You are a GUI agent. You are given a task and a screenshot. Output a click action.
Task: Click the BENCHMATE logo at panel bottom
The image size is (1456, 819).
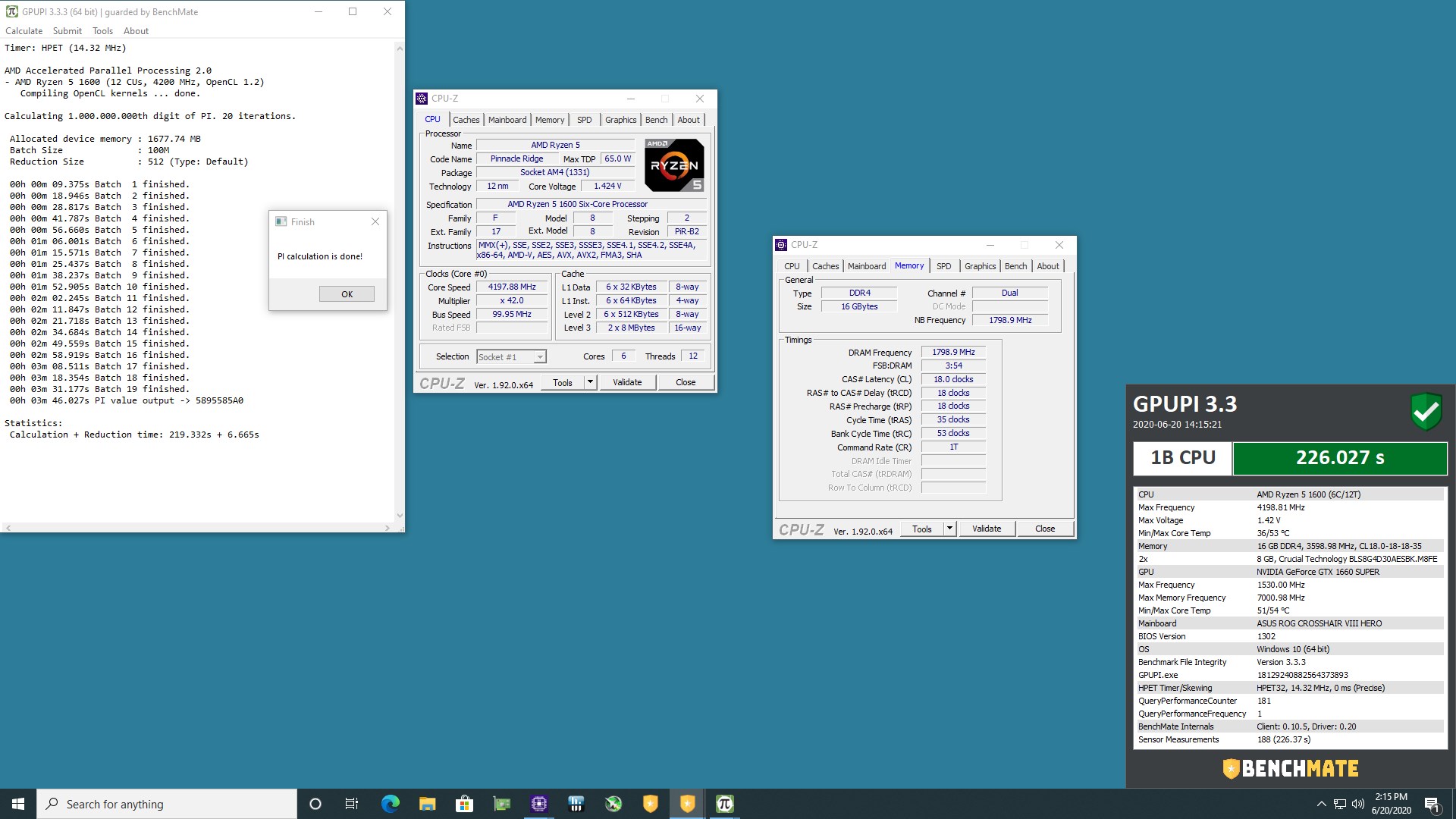point(1291,768)
